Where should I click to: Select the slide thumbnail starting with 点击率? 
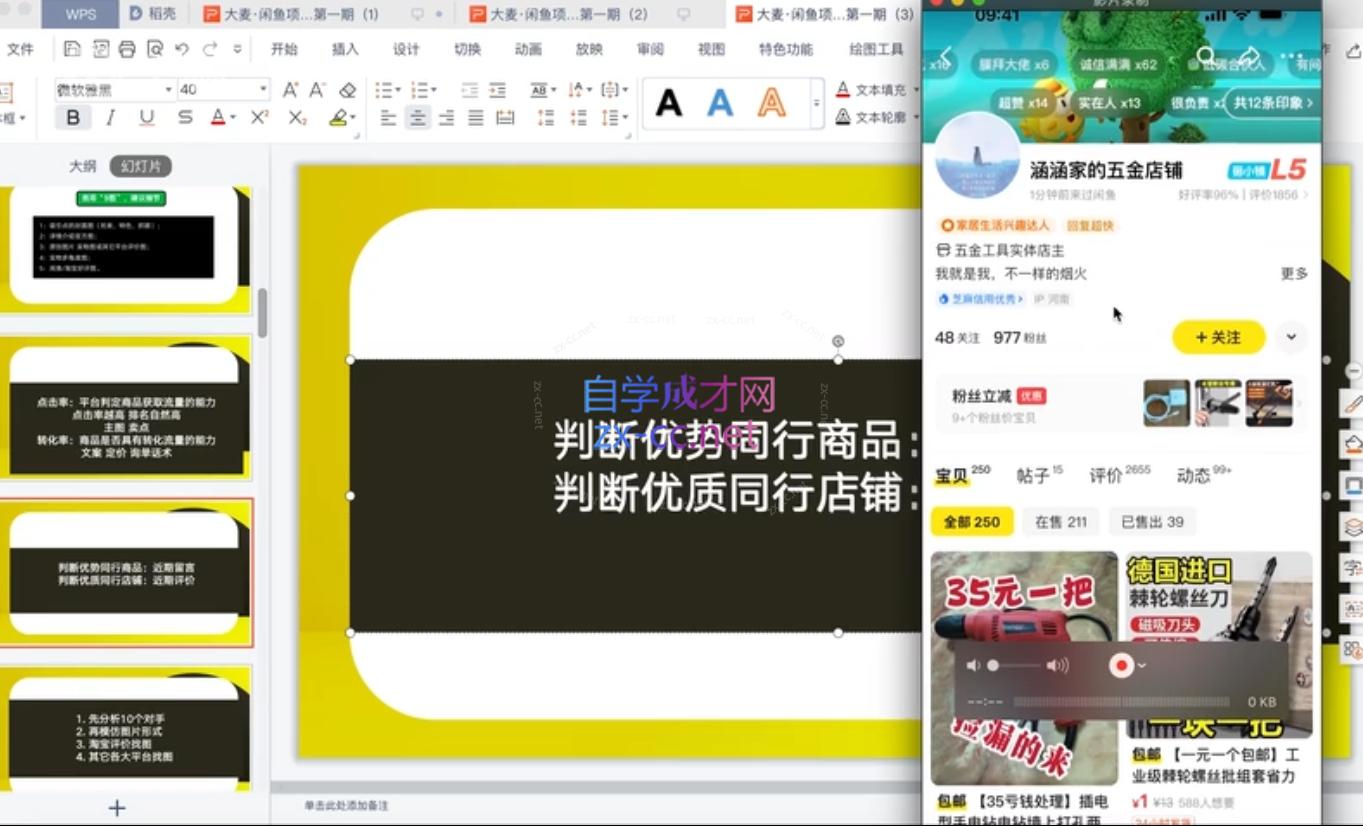tap(126, 406)
